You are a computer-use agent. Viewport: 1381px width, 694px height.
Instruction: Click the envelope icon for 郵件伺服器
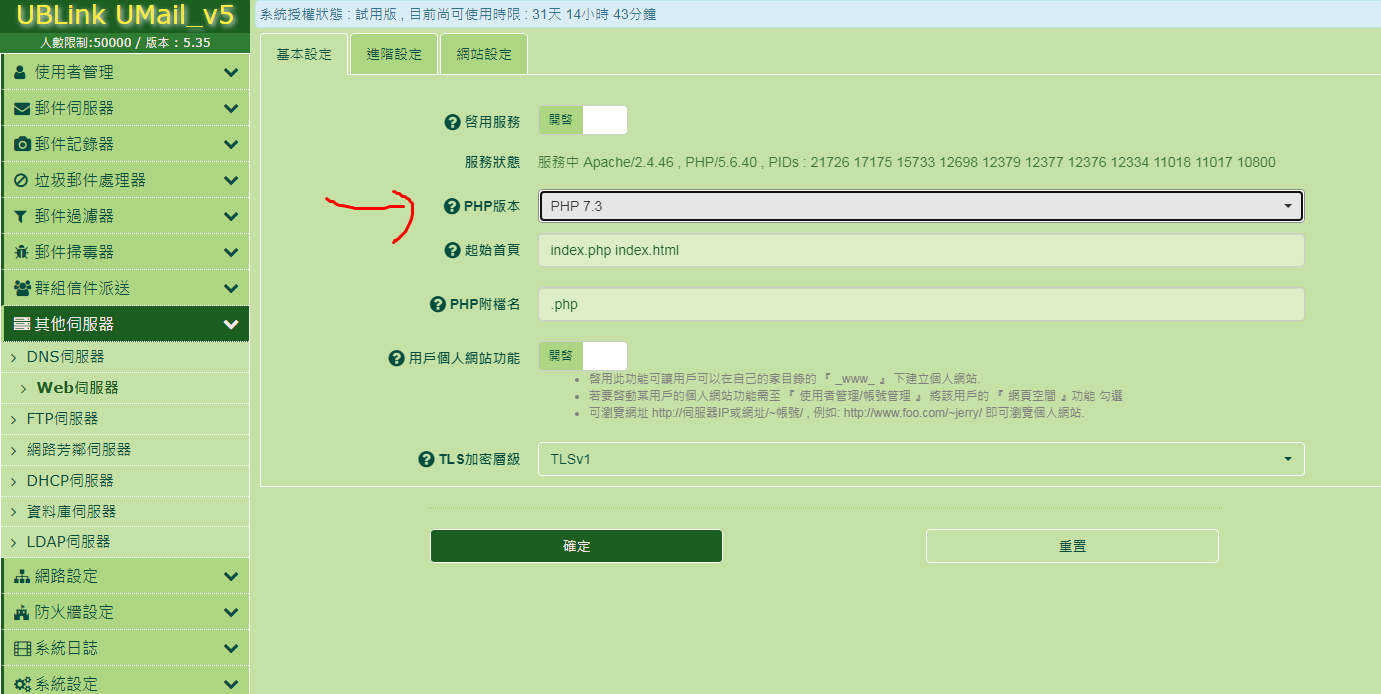click(21, 109)
